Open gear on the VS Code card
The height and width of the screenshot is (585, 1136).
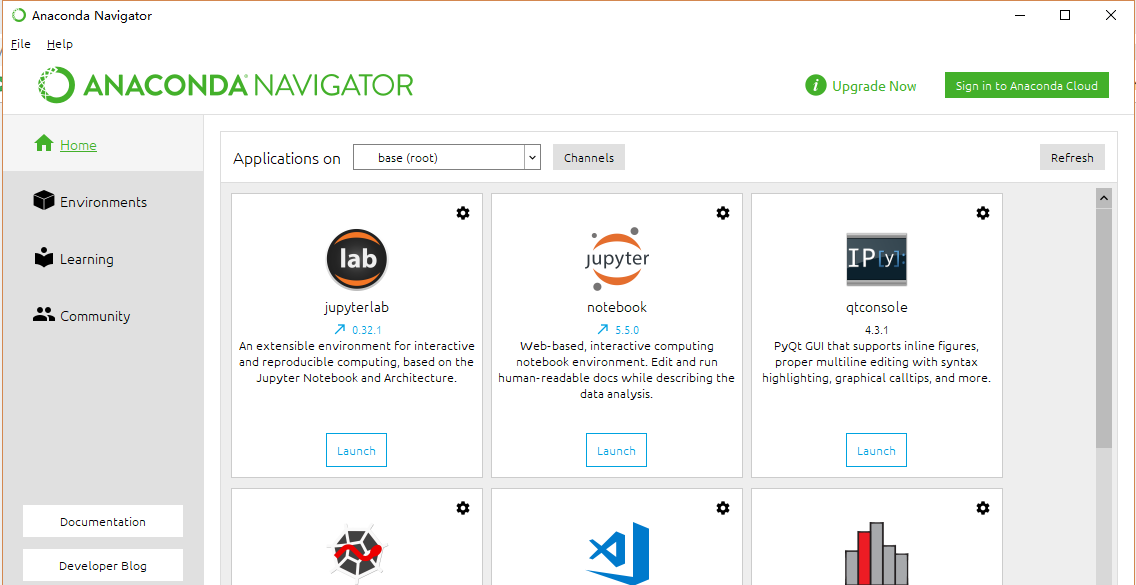[722, 508]
